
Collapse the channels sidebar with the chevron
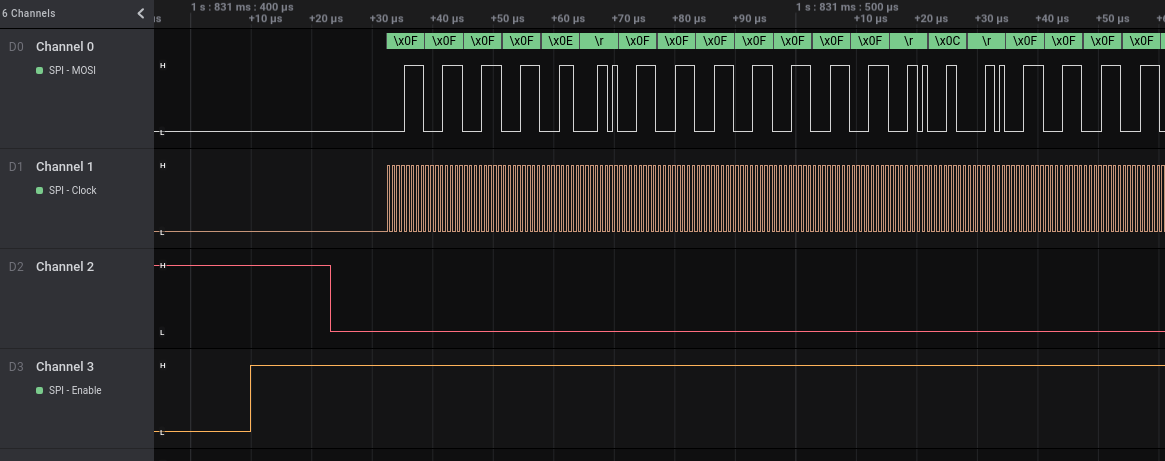pos(141,14)
